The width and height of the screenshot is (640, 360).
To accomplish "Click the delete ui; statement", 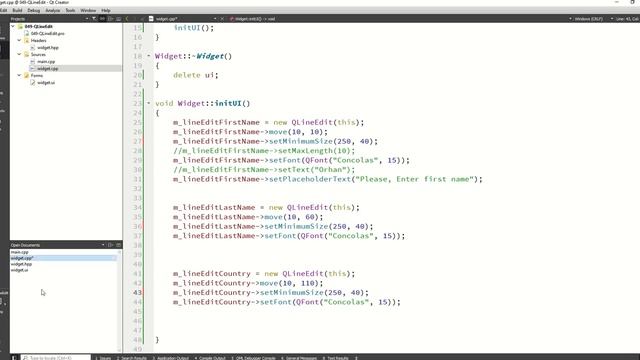I will 196,75.
